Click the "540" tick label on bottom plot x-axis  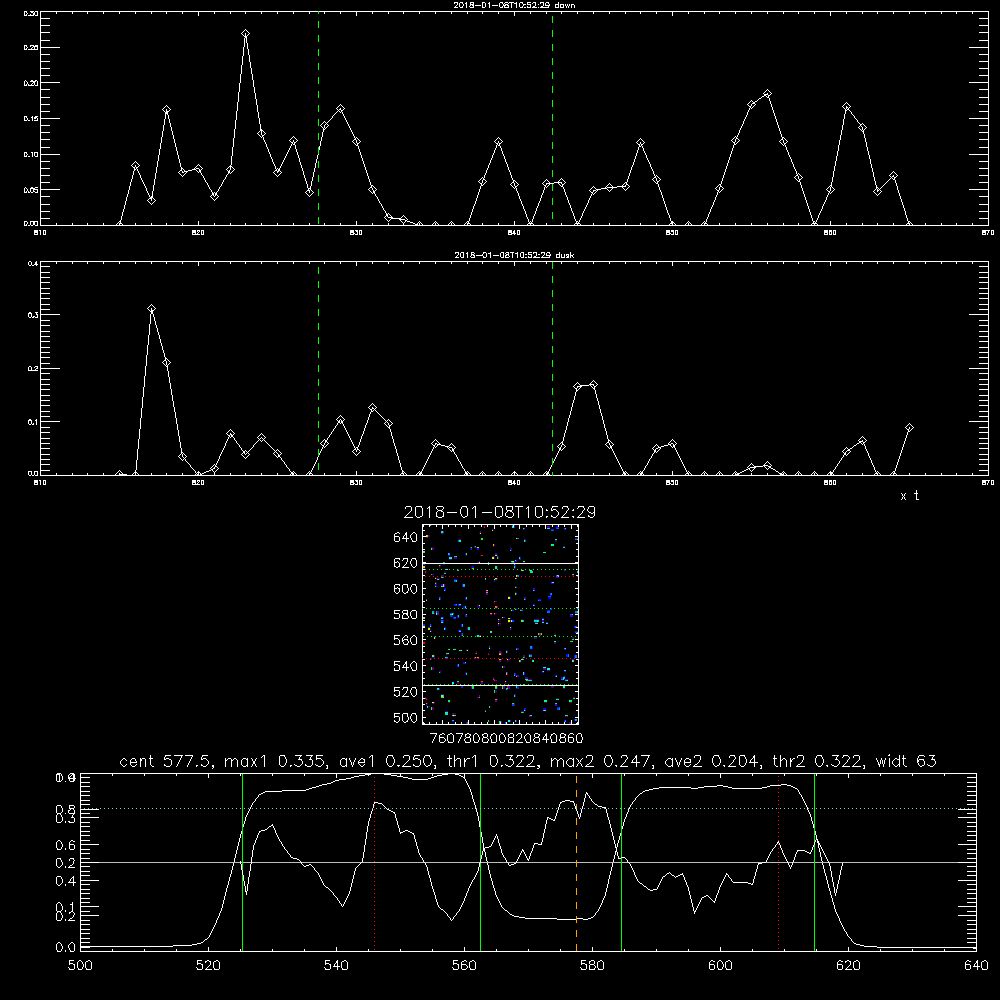pyautogui.click(x=336, y=966)
